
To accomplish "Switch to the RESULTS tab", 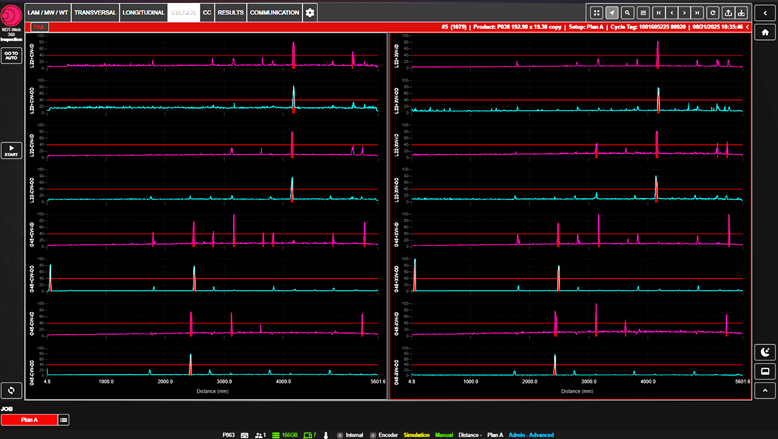I will tap(231, 12).
